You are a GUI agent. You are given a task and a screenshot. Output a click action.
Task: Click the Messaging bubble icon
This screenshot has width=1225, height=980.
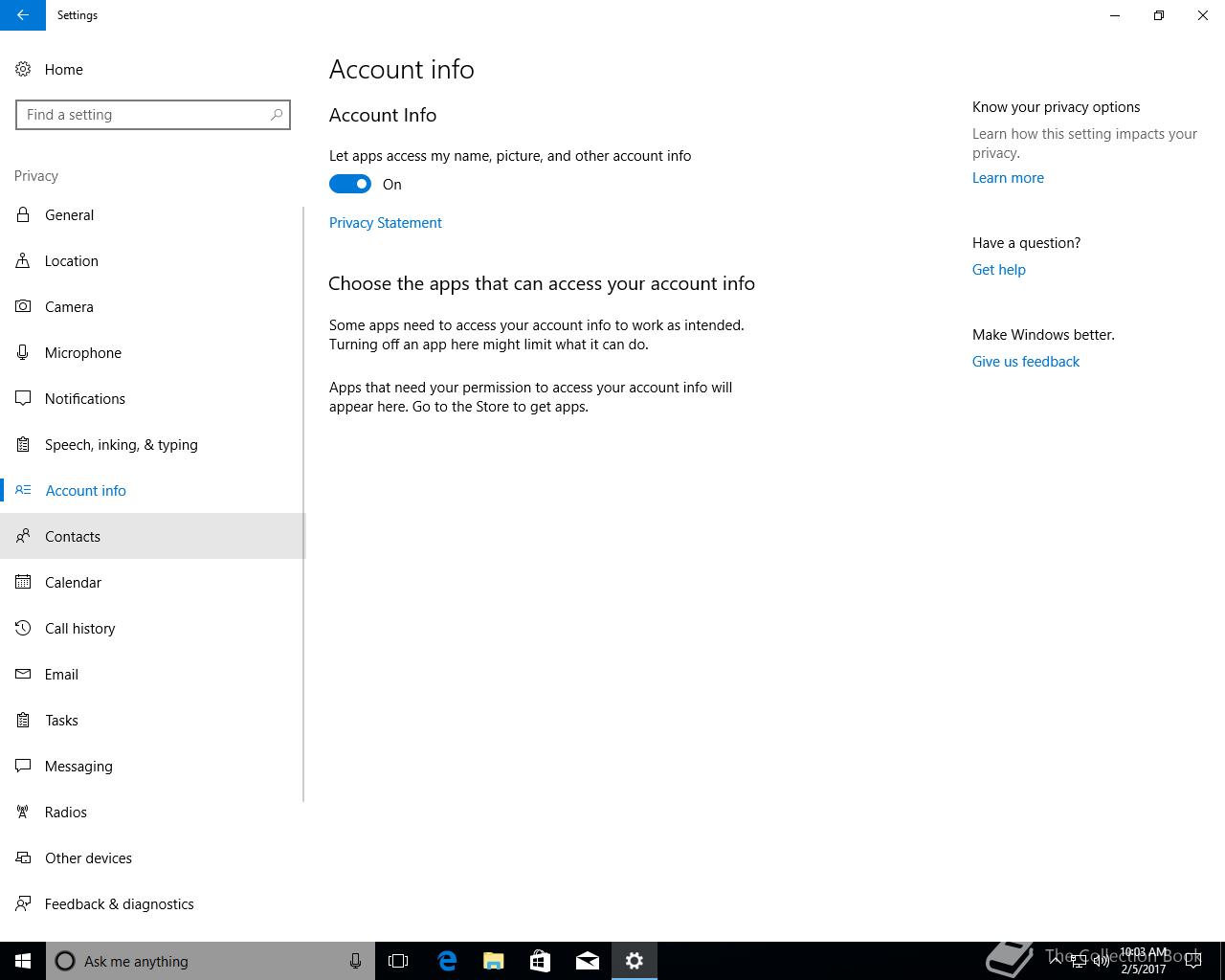pos(23,766)
